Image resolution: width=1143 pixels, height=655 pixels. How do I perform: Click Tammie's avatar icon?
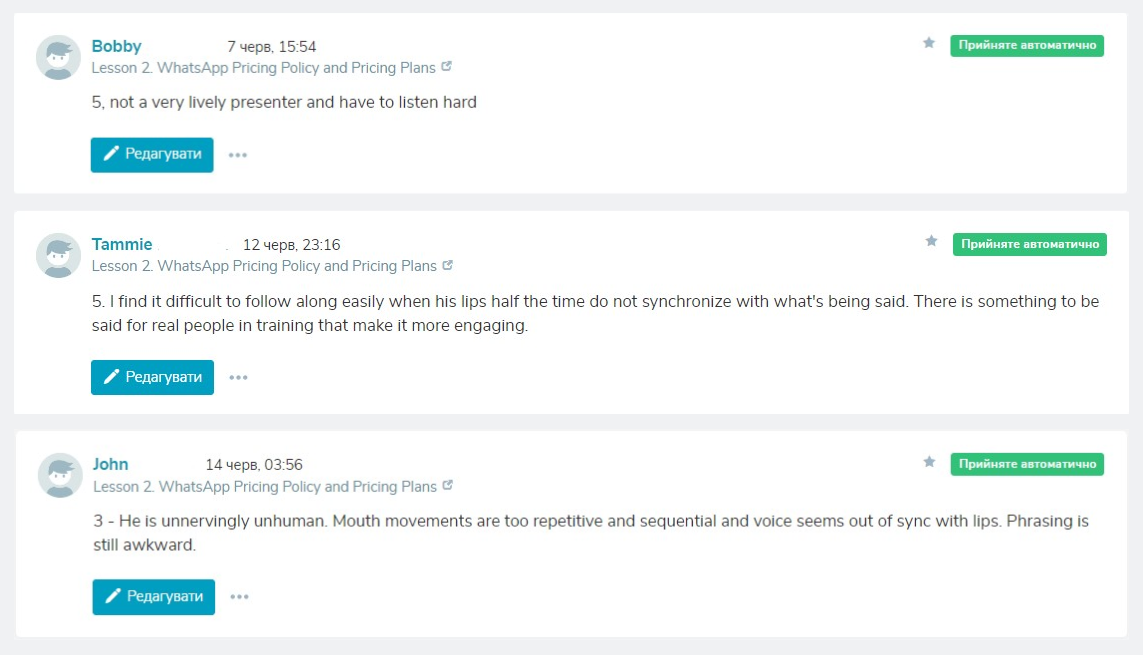tap(58, 255)
